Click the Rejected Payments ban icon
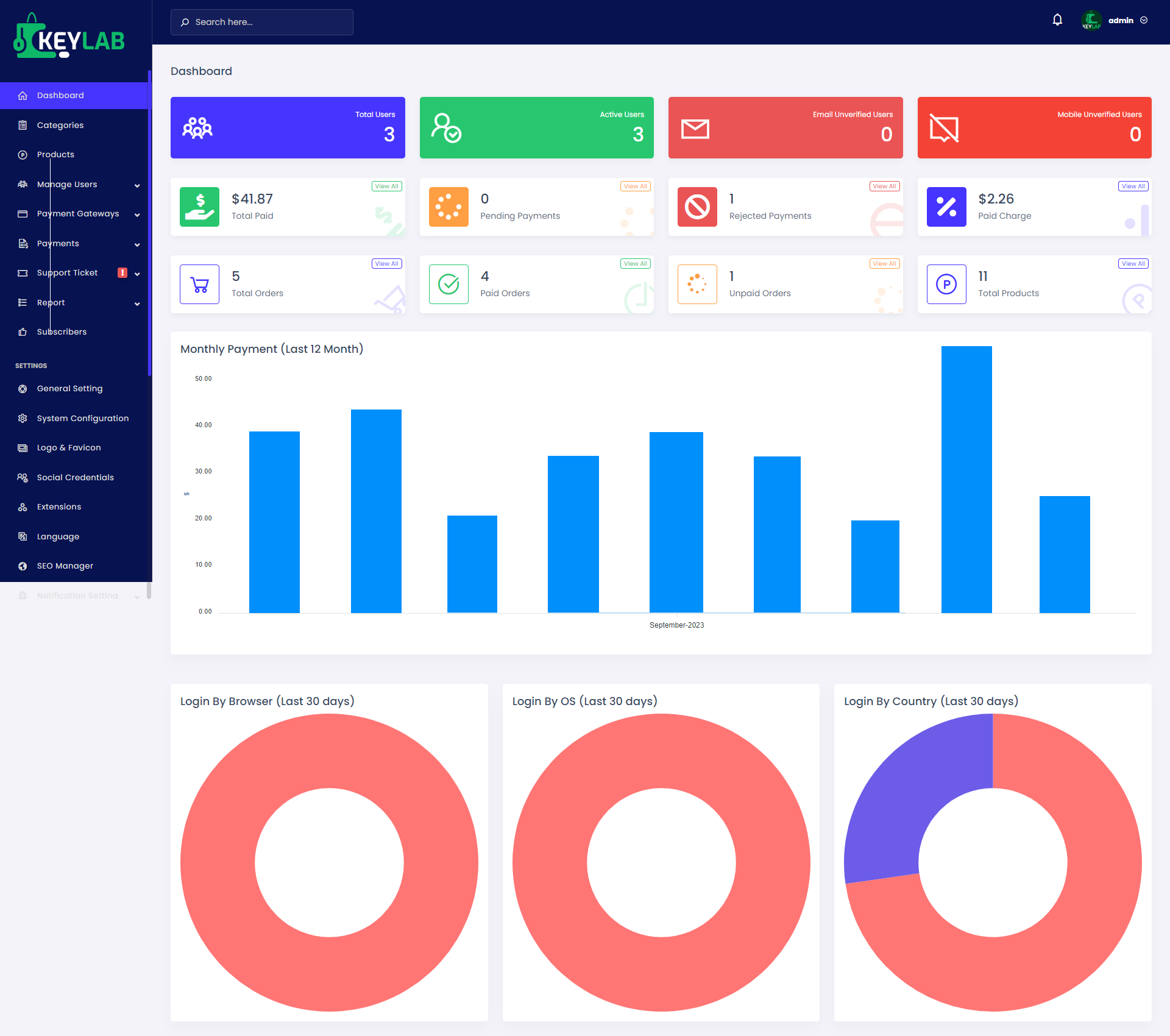The width and height of the screenshot is (1170, 1036). tap(697, 207)
